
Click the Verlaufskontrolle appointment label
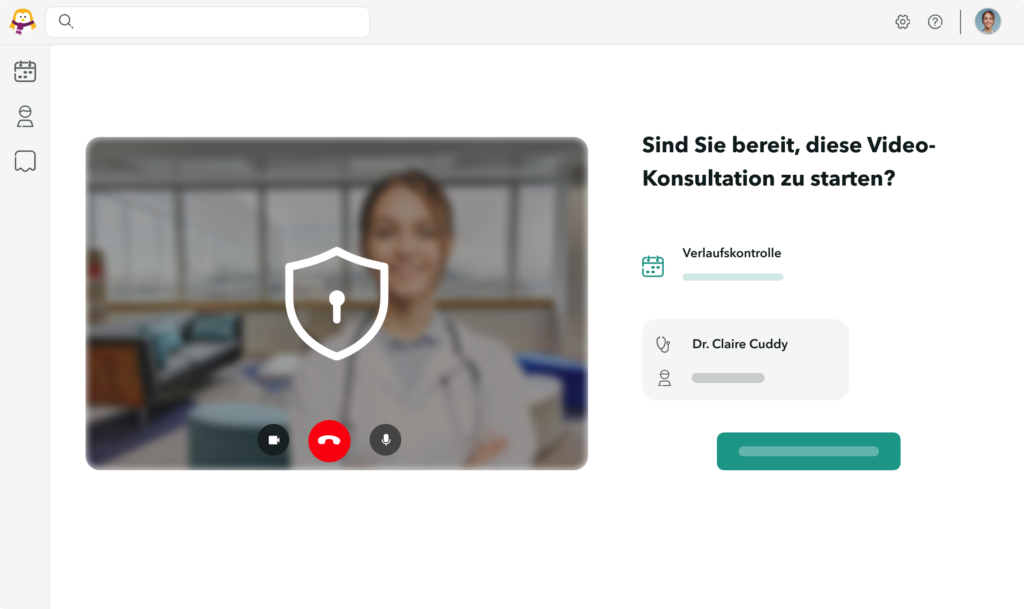731,253
